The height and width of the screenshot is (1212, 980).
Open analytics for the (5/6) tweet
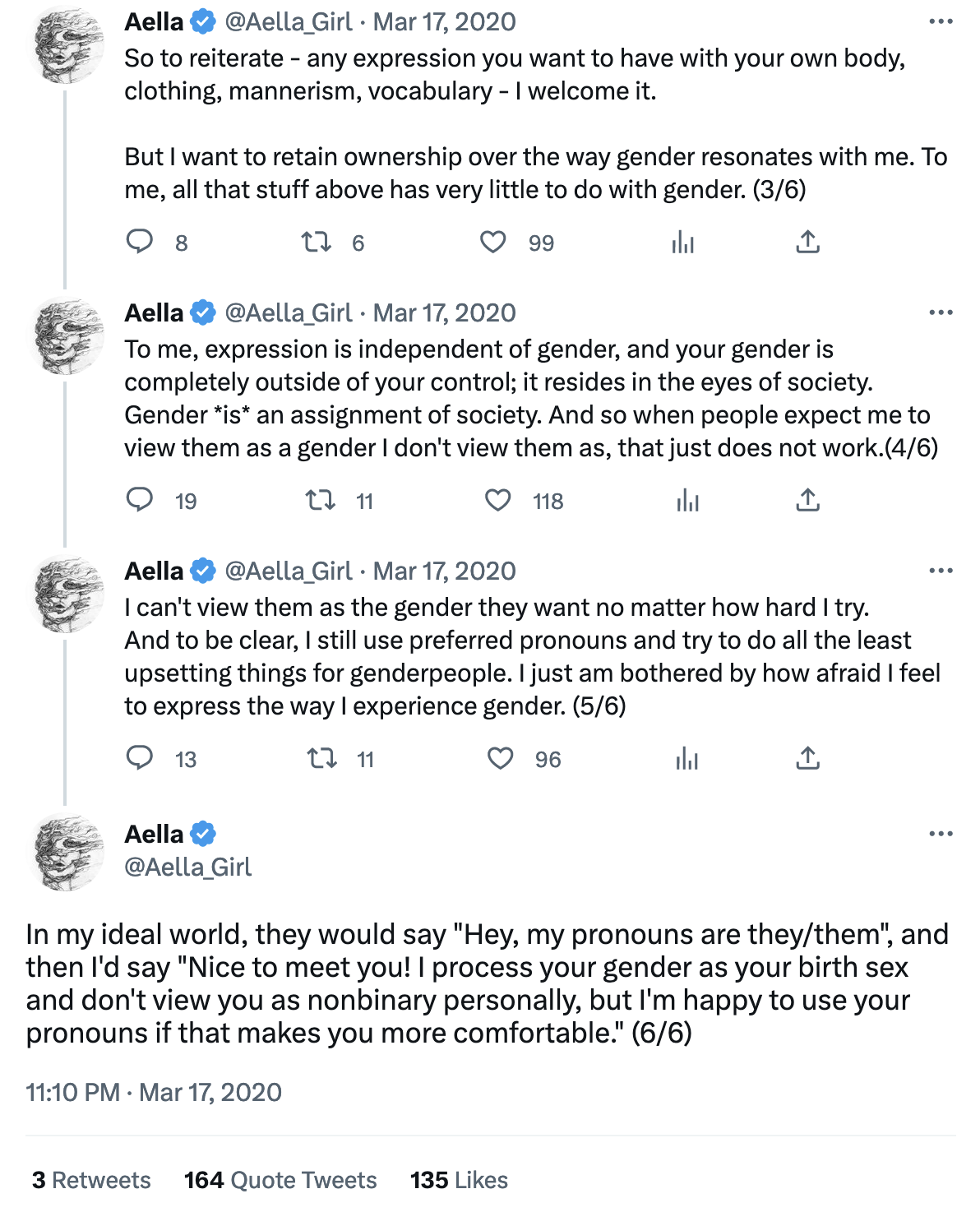tap(686, 758)
